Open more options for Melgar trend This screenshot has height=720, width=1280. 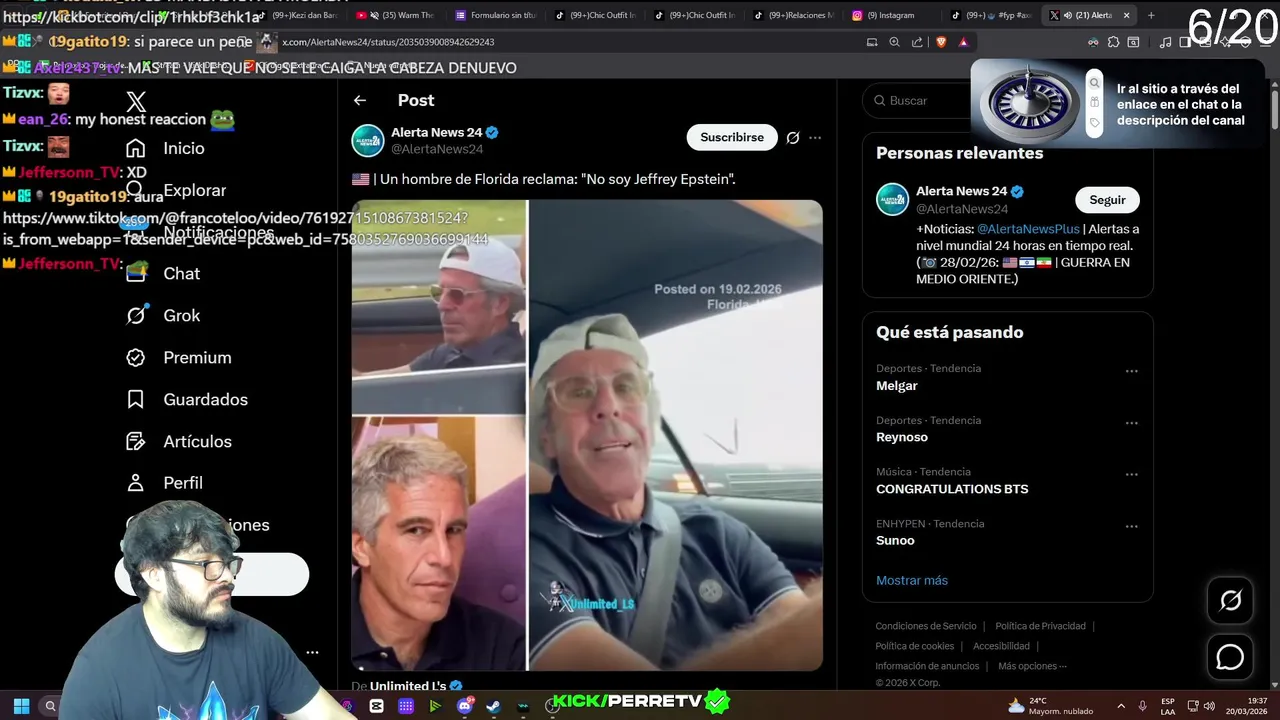coord(1131,371)
